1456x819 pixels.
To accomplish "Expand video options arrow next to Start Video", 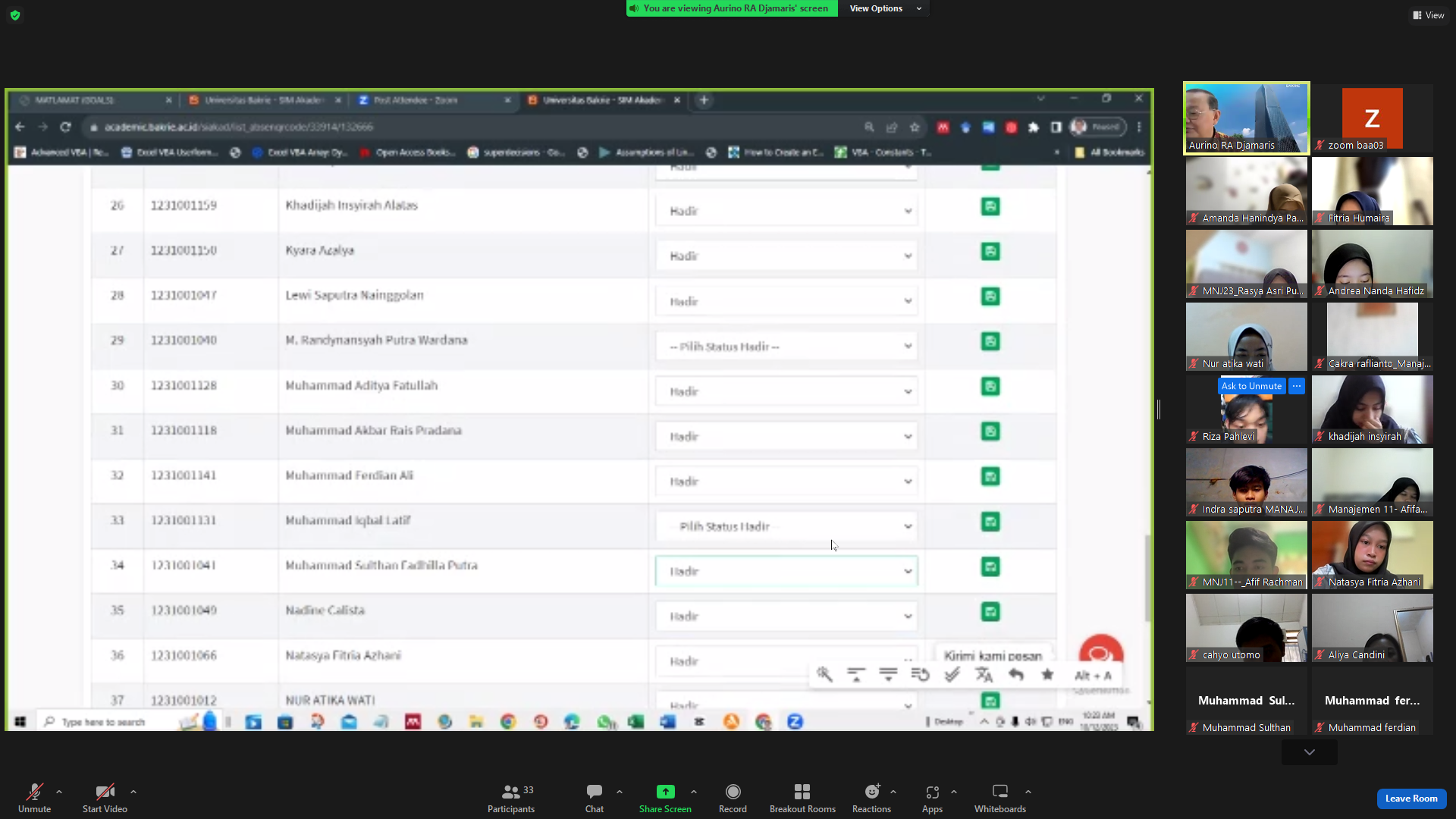I will [133, 792].
